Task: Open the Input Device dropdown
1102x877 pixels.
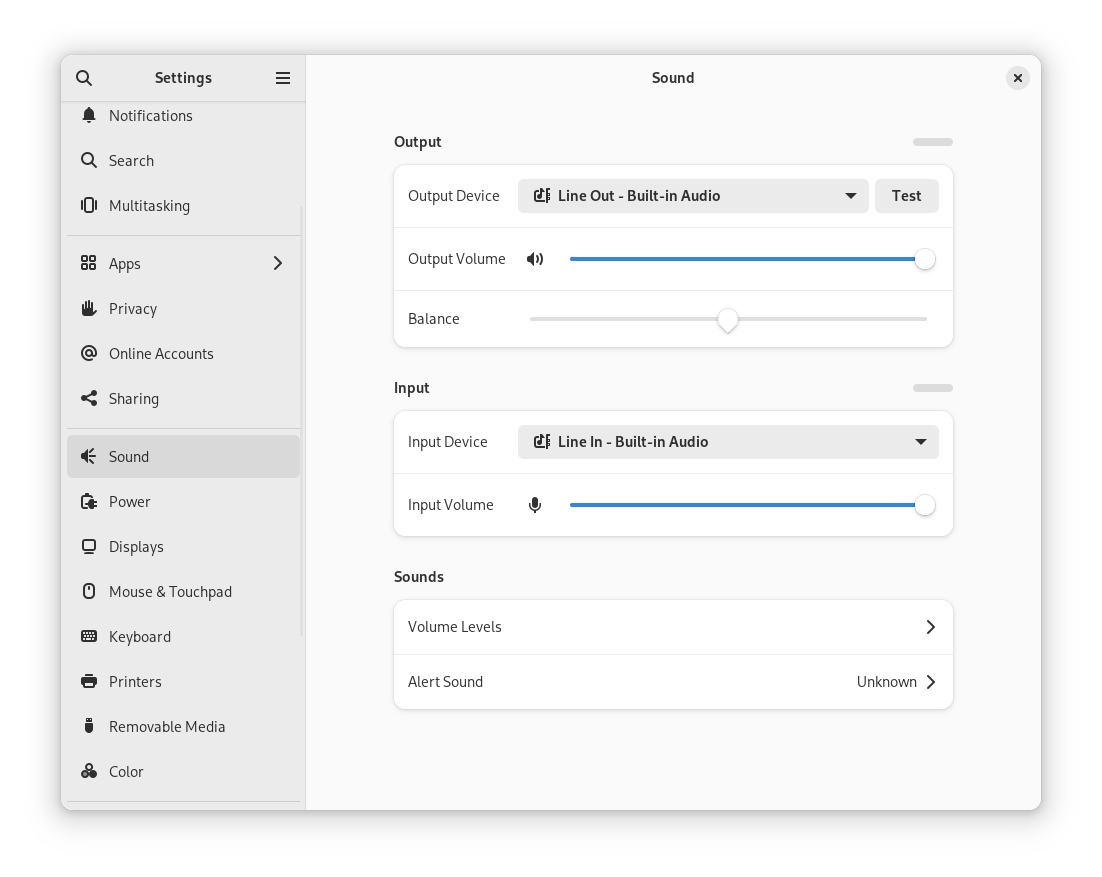Action: click(x=728, y=441)
